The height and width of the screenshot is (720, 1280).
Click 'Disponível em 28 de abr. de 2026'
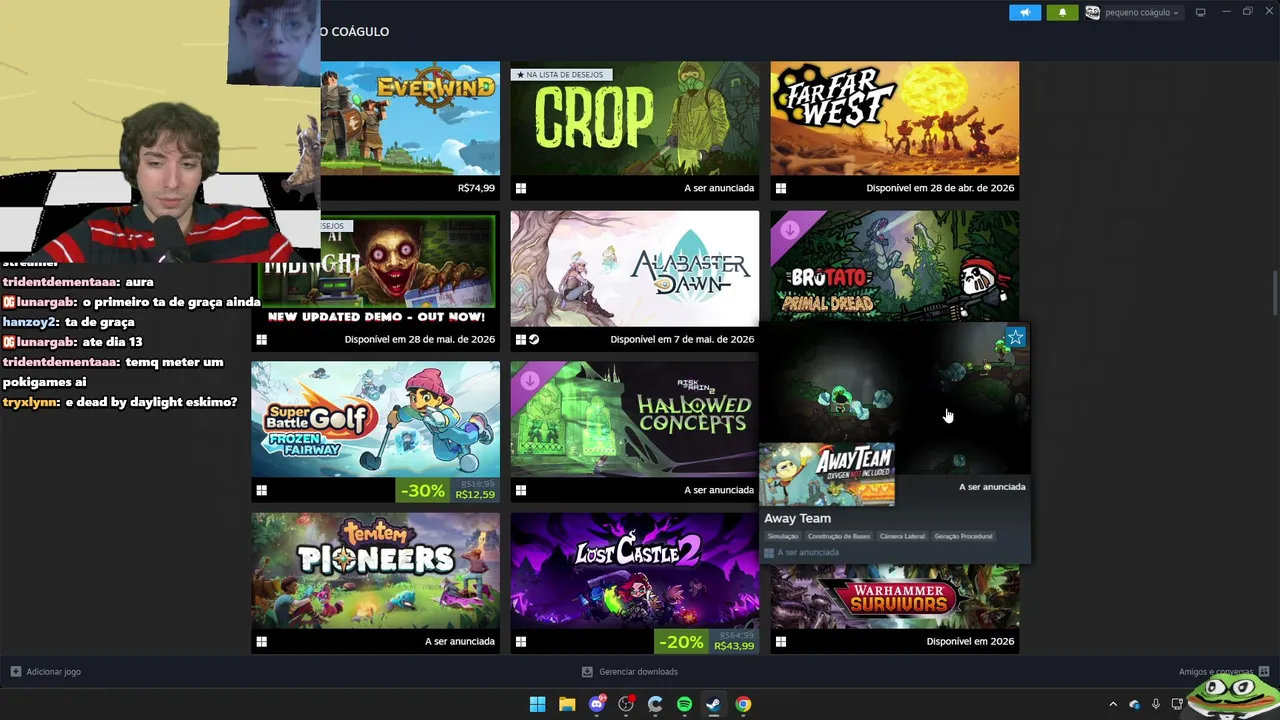(940, 188)
